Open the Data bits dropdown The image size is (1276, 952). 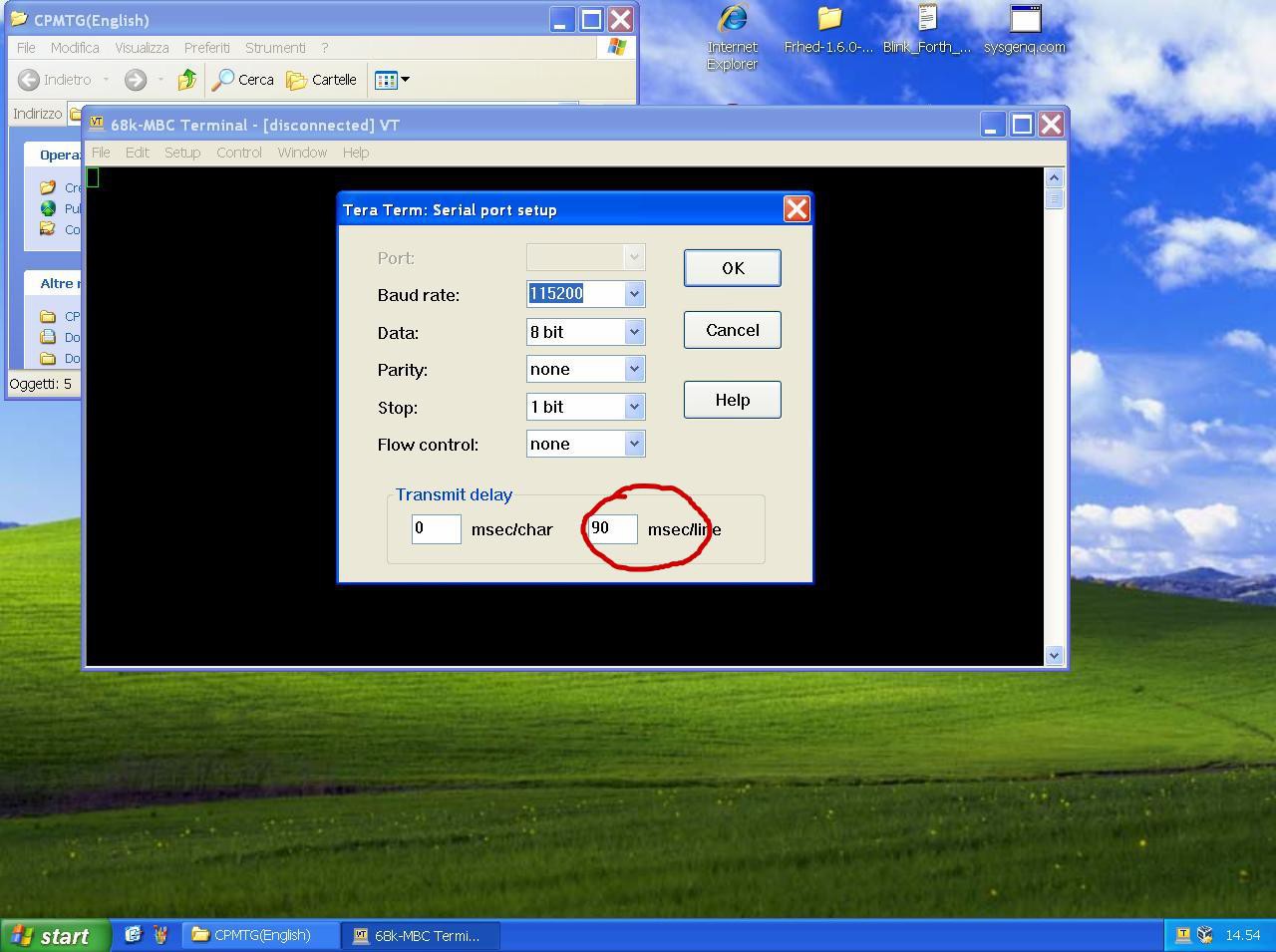pos(634,332)
